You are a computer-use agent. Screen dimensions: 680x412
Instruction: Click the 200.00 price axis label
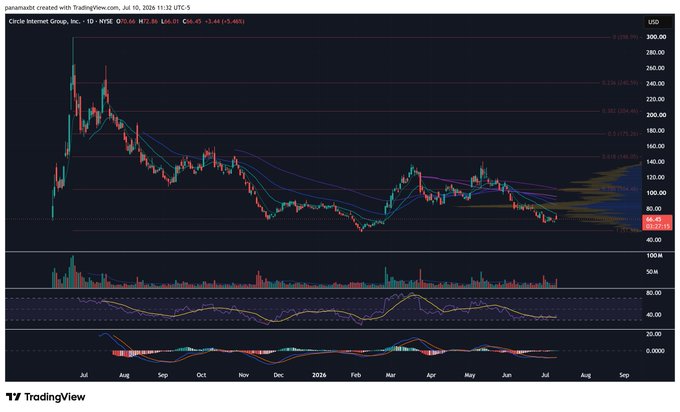coord(656,115)
